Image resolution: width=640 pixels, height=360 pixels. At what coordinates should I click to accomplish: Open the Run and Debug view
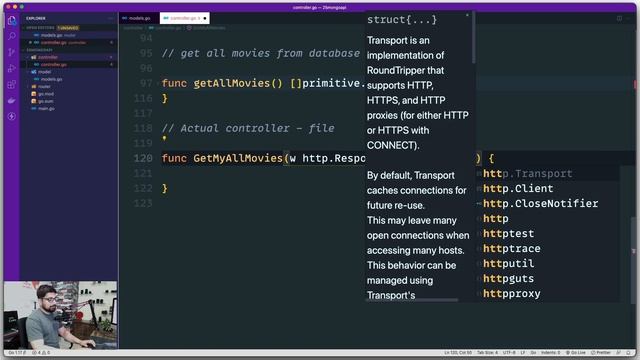point(12,68)
